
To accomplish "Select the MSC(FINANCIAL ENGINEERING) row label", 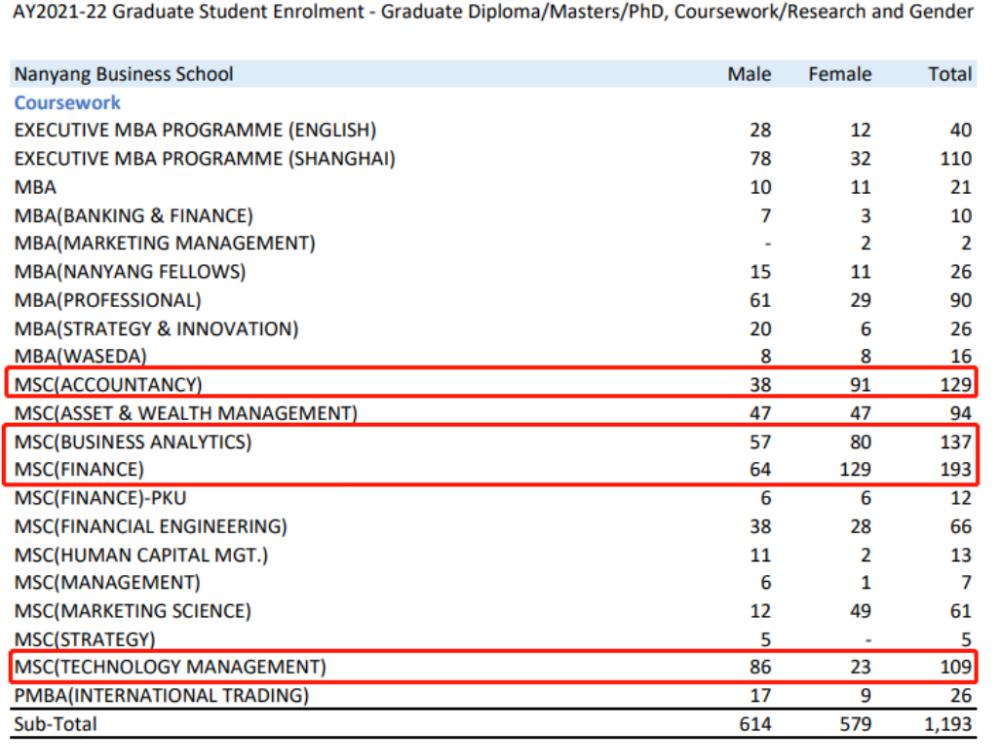I will tap(150, 526).
